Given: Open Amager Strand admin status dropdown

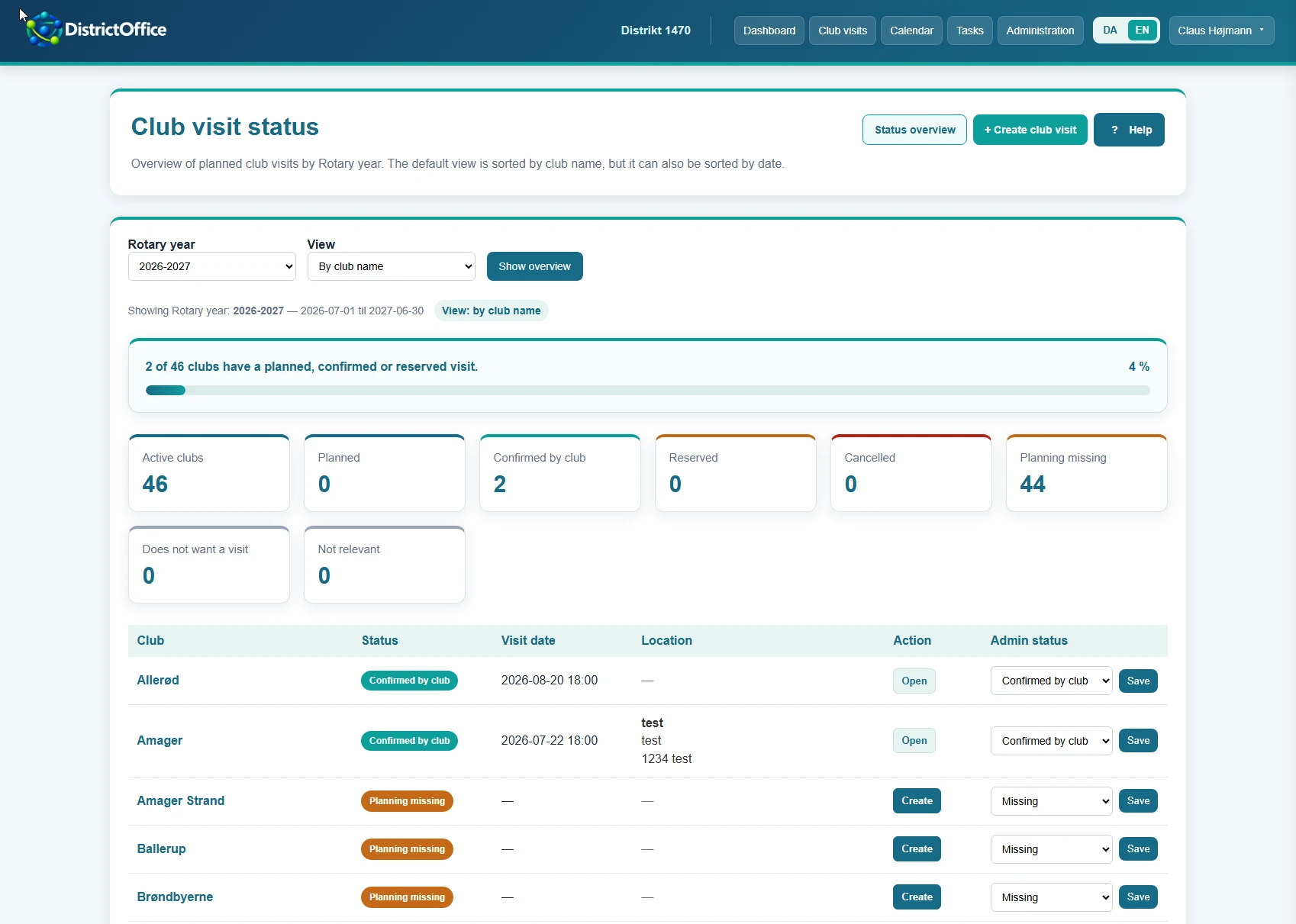Looking at the screenshot, I should tap(1051, 801).
